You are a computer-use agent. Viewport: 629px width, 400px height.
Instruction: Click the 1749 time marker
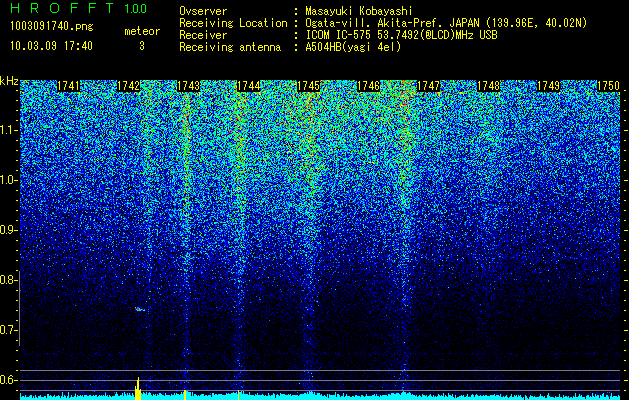pyautogui.click(x=548, y=86)
